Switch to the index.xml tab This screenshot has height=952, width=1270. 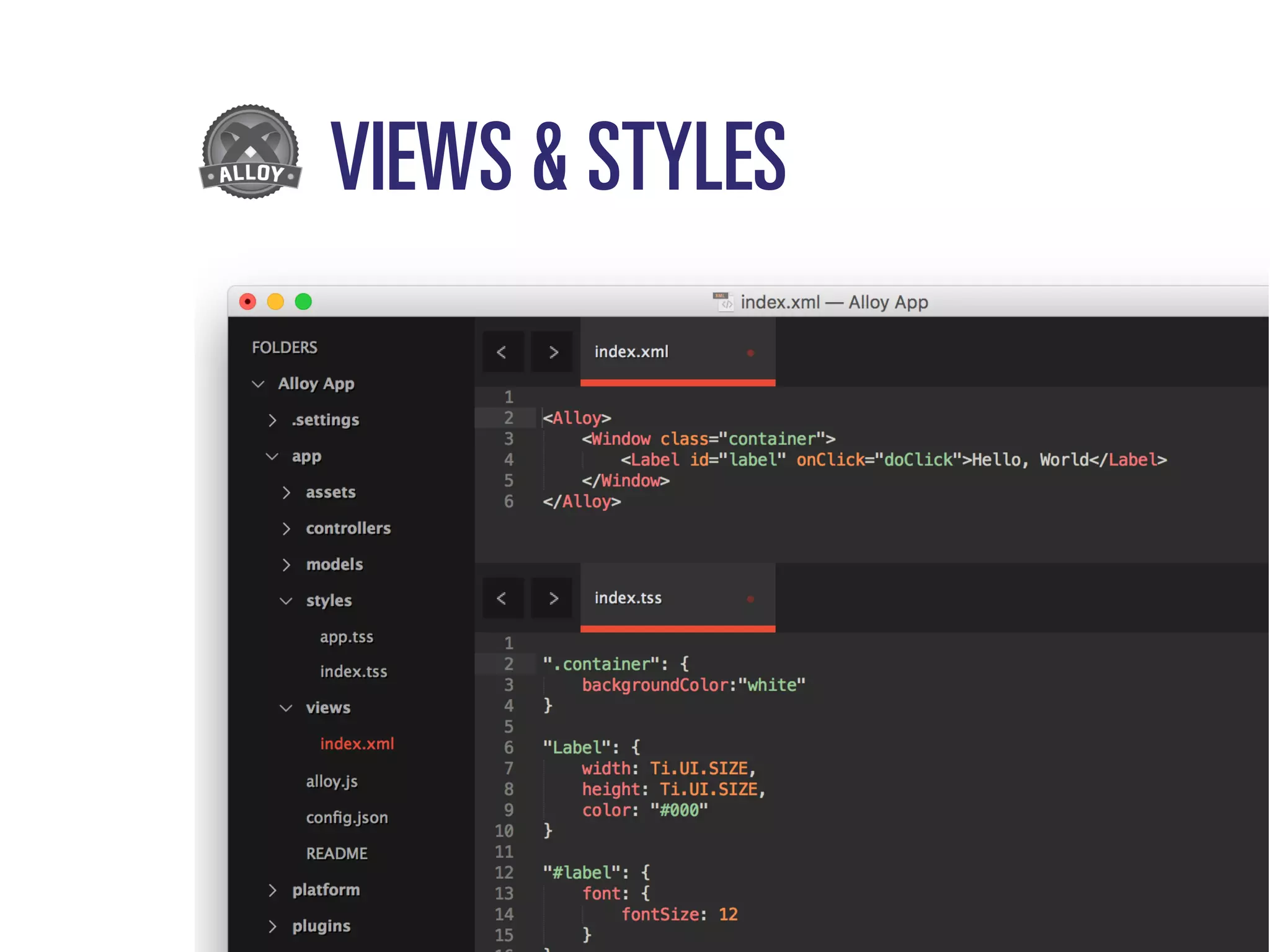coord(631,351)
